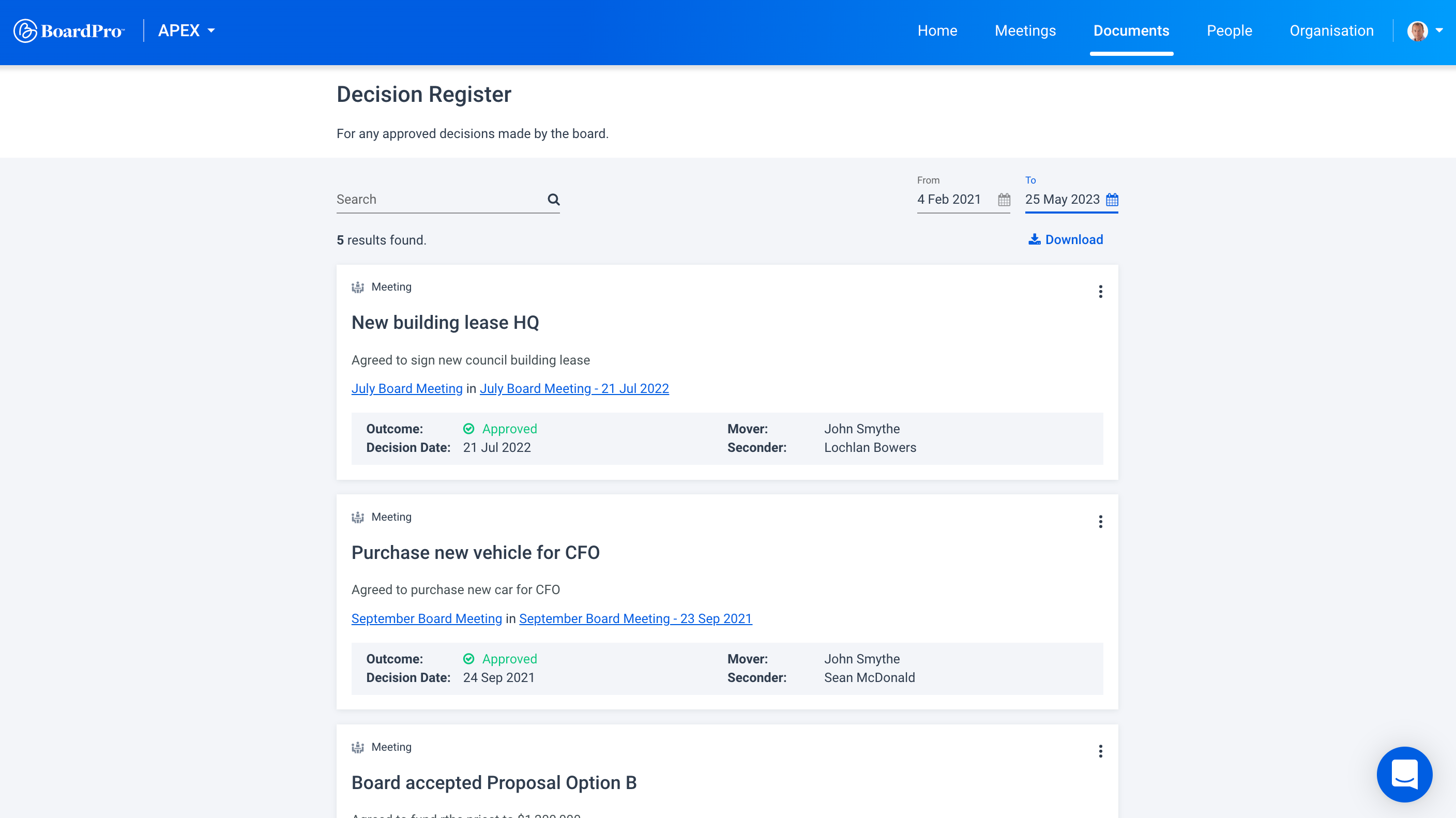Click the September Board Meeting - 23 Sep 2021 link

click(x=635, y=618)
